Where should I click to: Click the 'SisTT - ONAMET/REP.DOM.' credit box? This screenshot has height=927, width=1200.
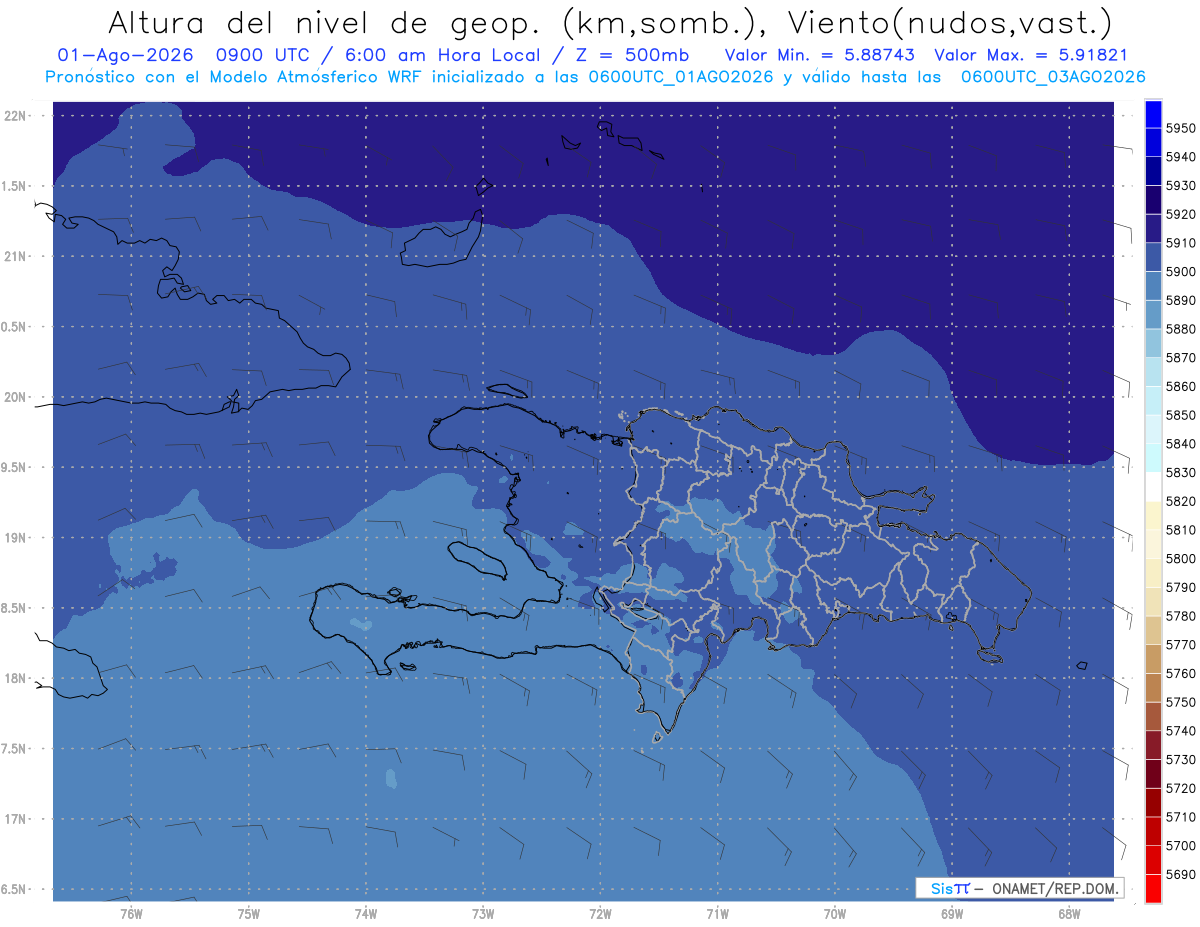[1019, 887]
